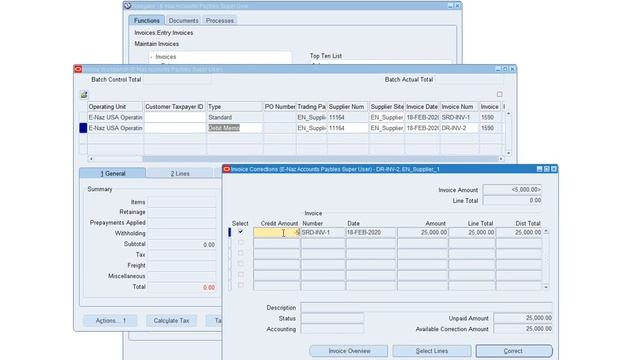
Task: Click the Subtotal value in Summary
Action: [x=182, y=244]
